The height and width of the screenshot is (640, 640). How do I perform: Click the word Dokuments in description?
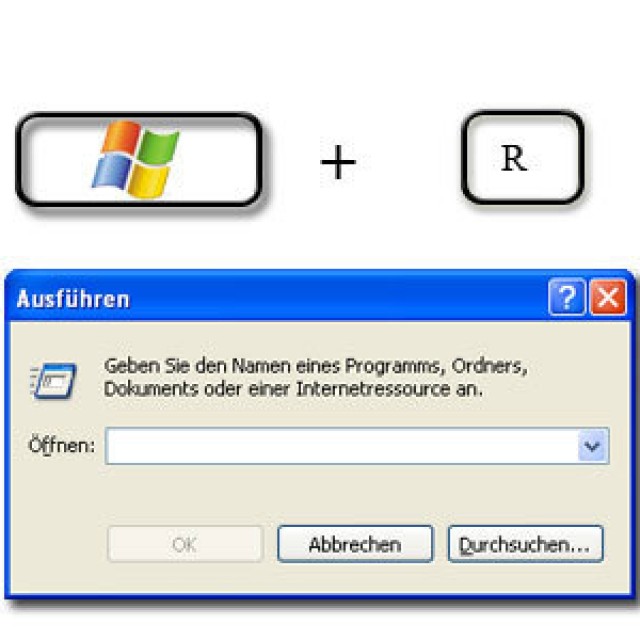(151, 389)
